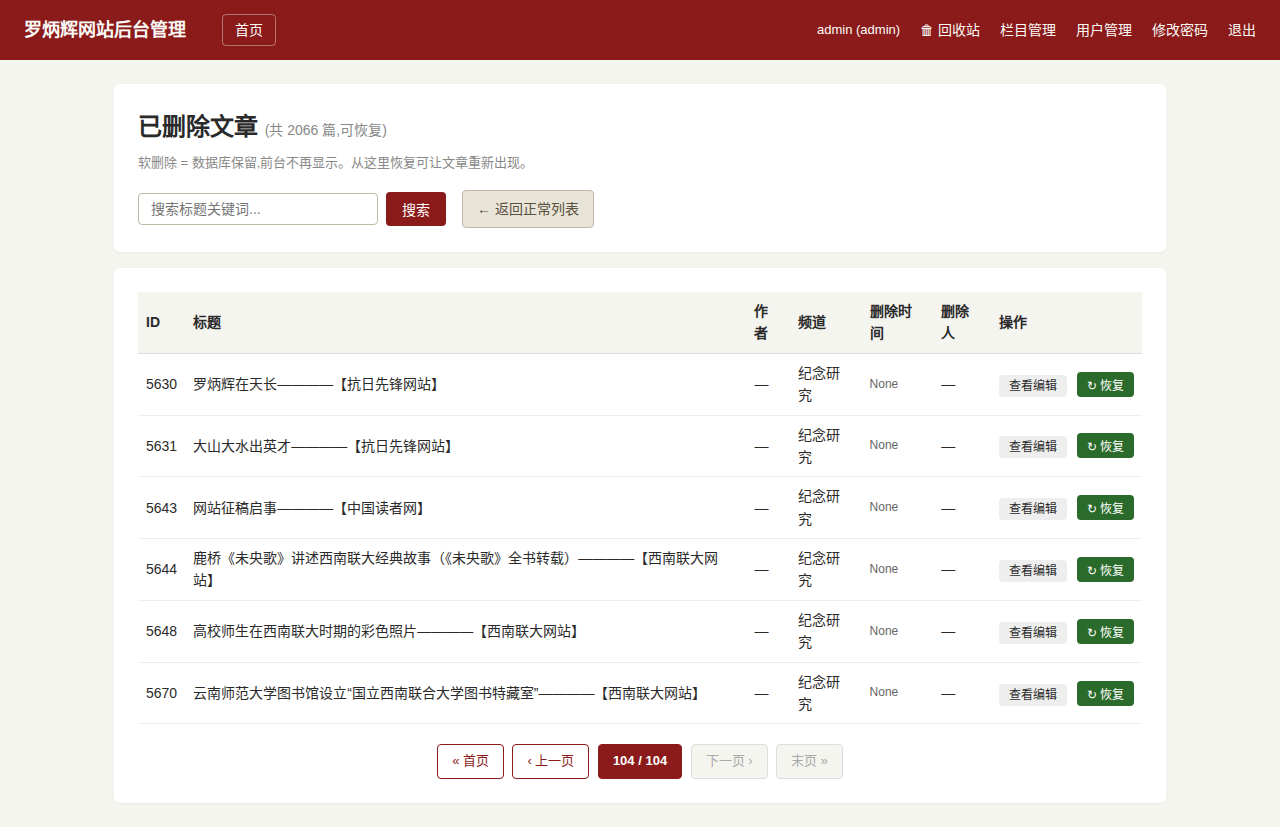Click title 罗炳辉在天长 article row
The height and width of the screenshot is (827, 1280).
click(x=317, y=384)
